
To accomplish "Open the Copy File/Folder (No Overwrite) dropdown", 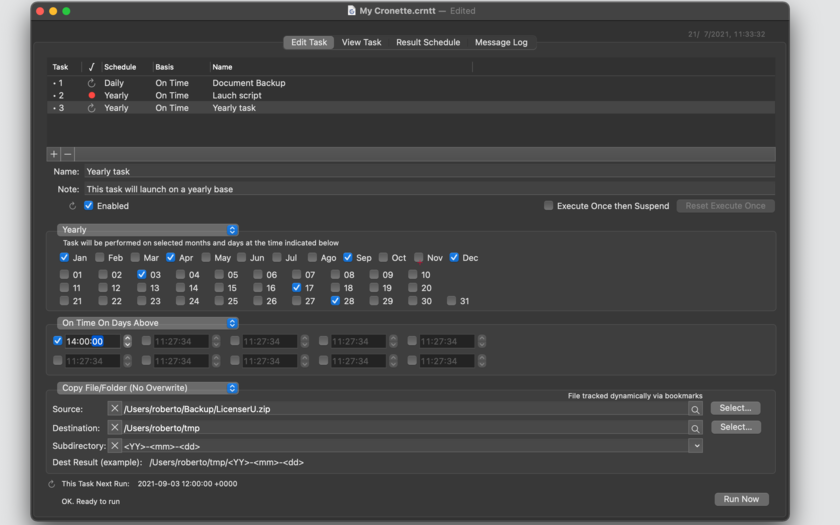I will (x=147, y=388).
